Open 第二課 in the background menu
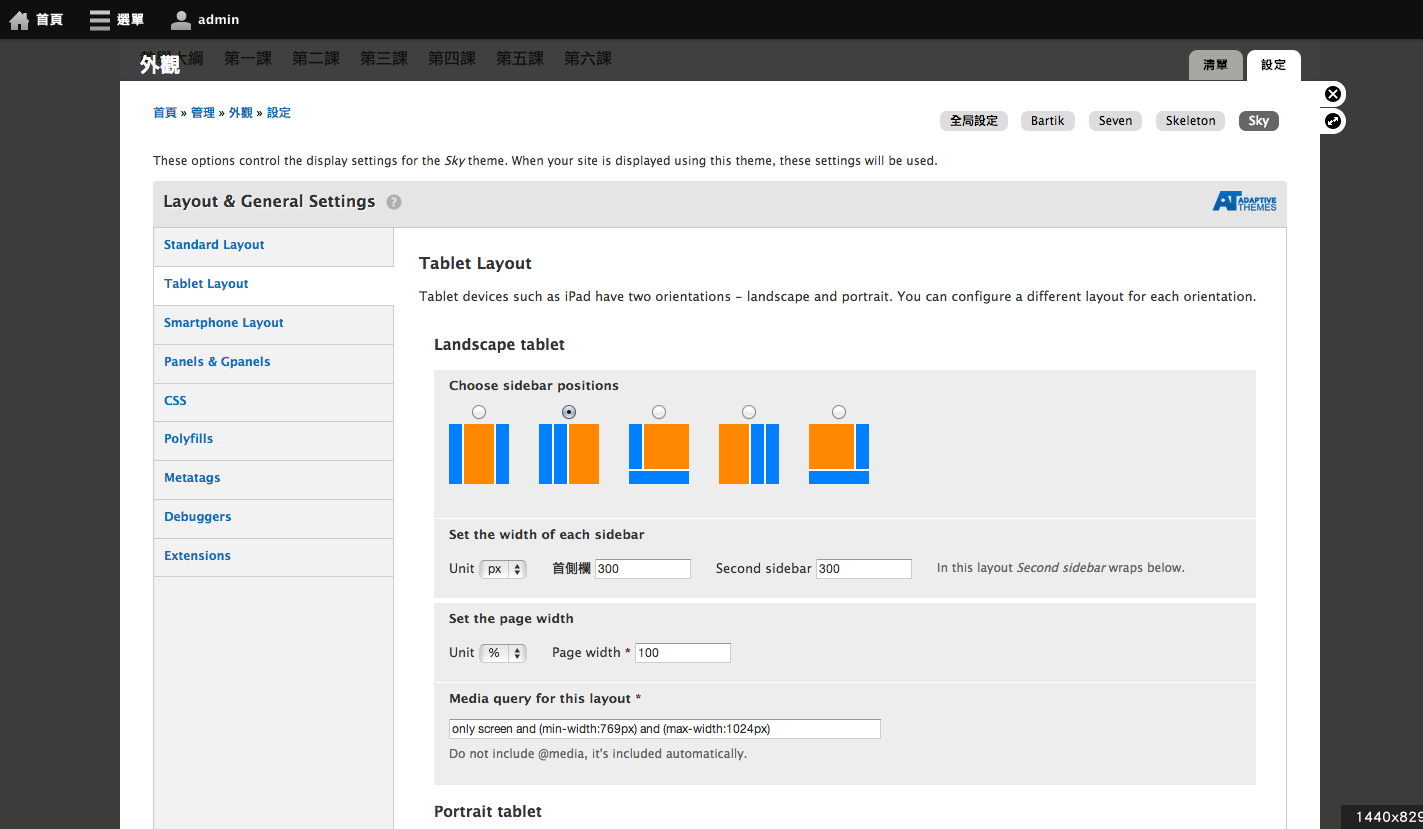 coord(316,59)
